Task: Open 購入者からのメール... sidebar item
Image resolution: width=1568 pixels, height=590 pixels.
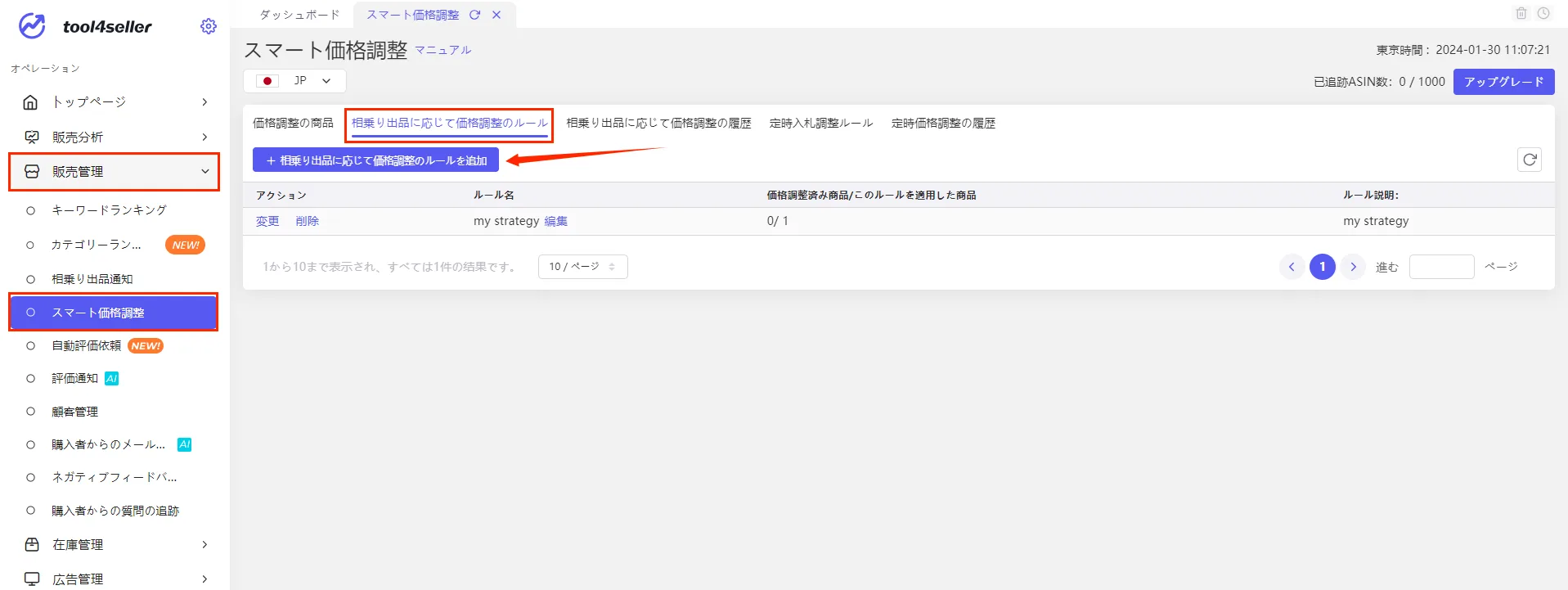Action: click(x=108, y=444)
